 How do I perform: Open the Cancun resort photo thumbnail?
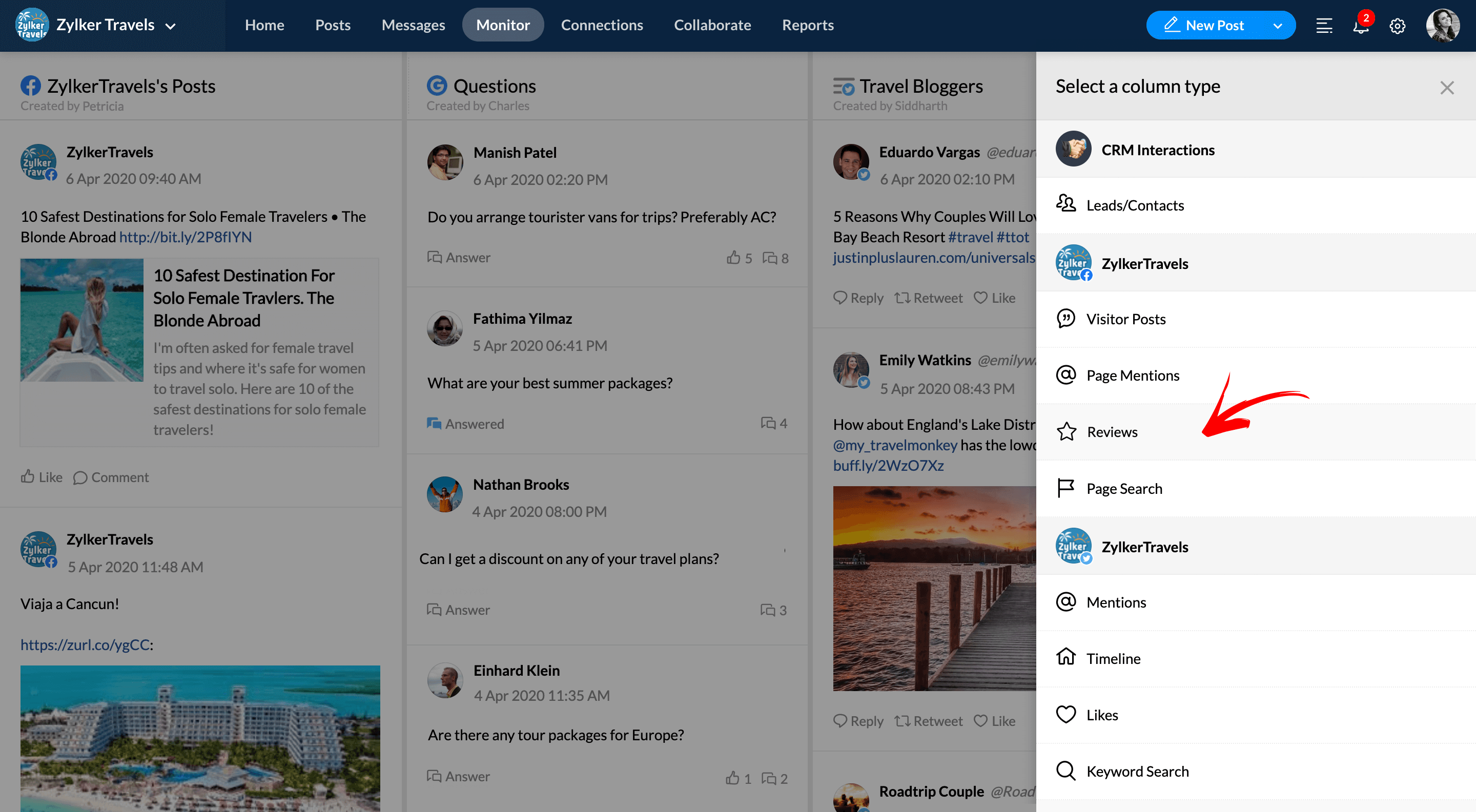tap(200, 738)
